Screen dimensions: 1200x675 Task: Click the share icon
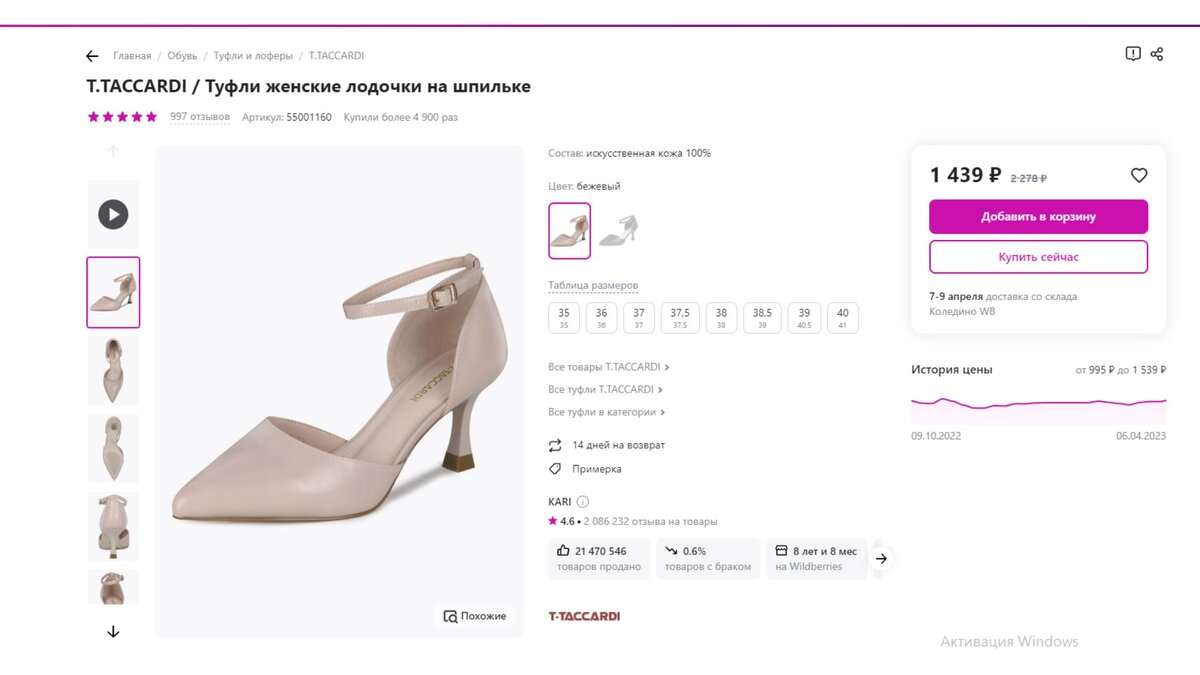tap(1157, 54)
